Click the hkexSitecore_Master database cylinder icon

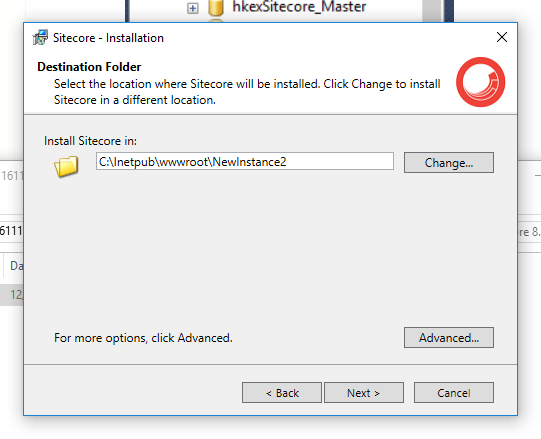pos(216,8)
